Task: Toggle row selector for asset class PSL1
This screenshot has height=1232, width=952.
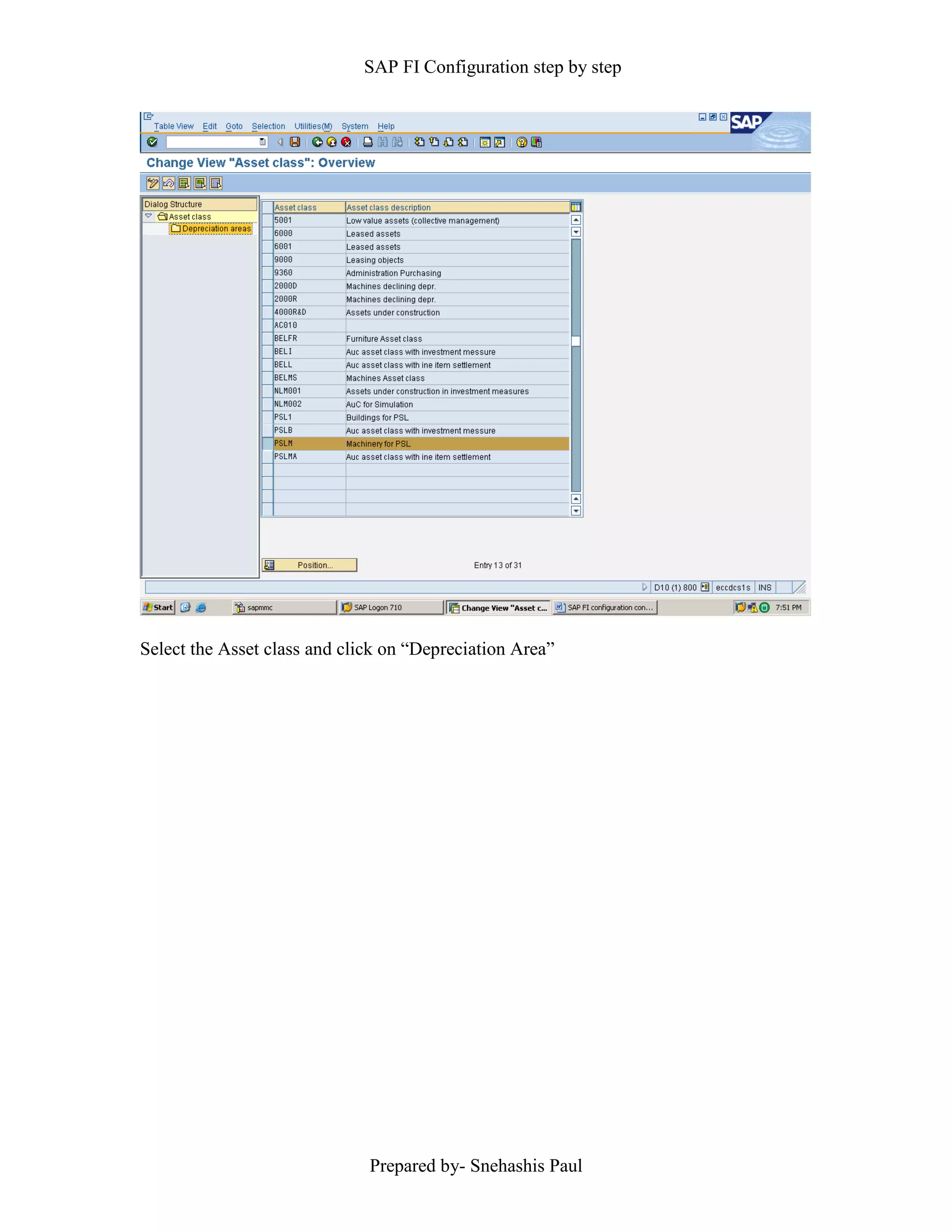Action: [x=268, y=417]
